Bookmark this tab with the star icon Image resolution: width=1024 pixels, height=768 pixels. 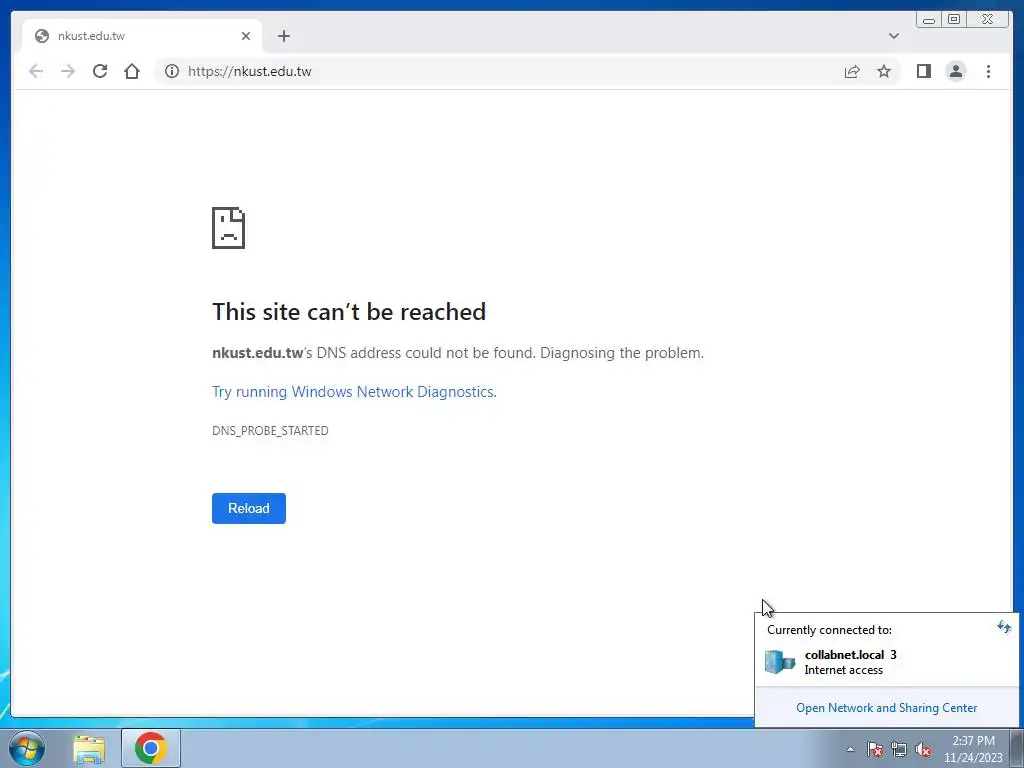(884, 71)
